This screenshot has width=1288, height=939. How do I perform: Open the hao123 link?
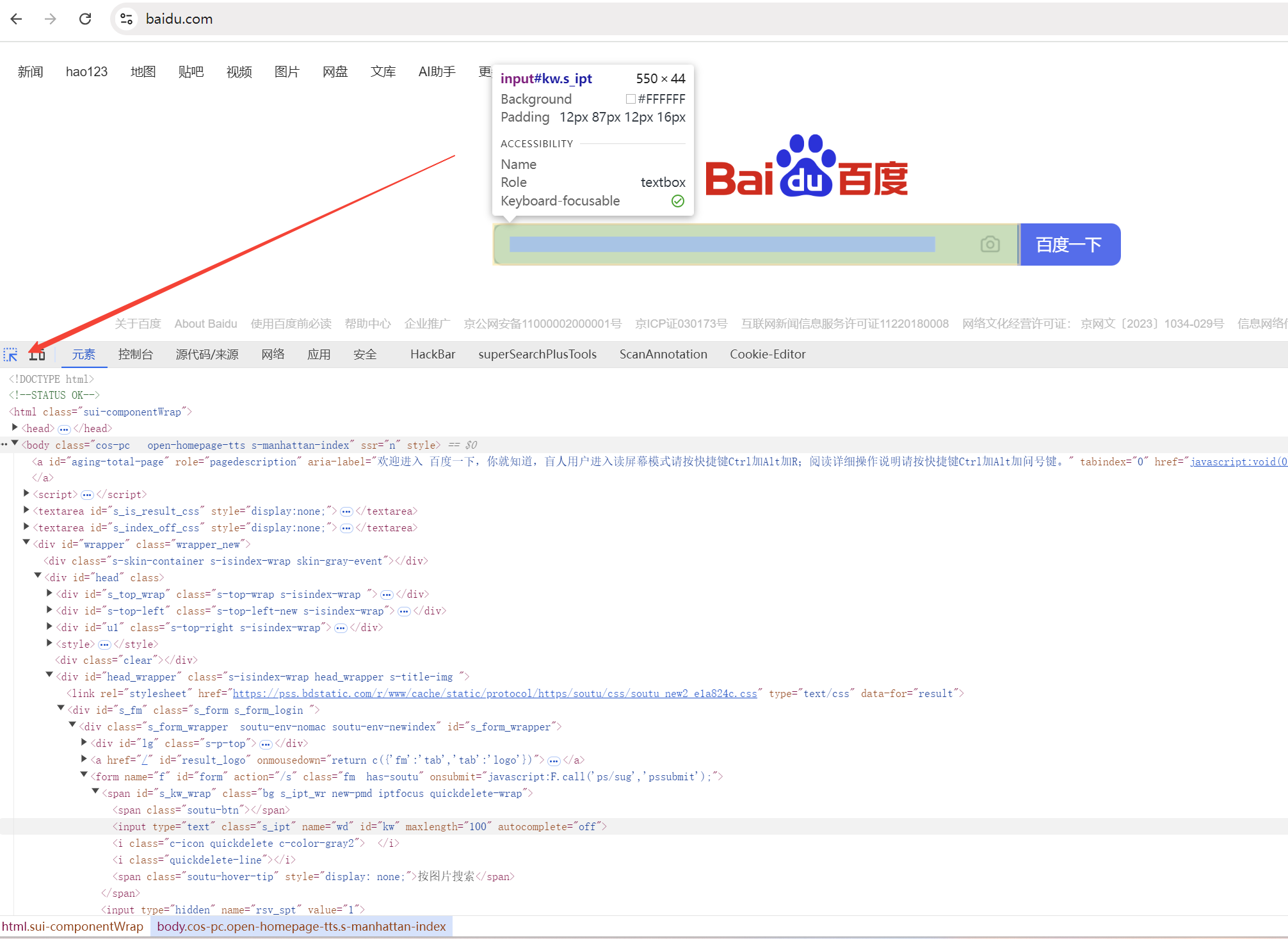86,72
